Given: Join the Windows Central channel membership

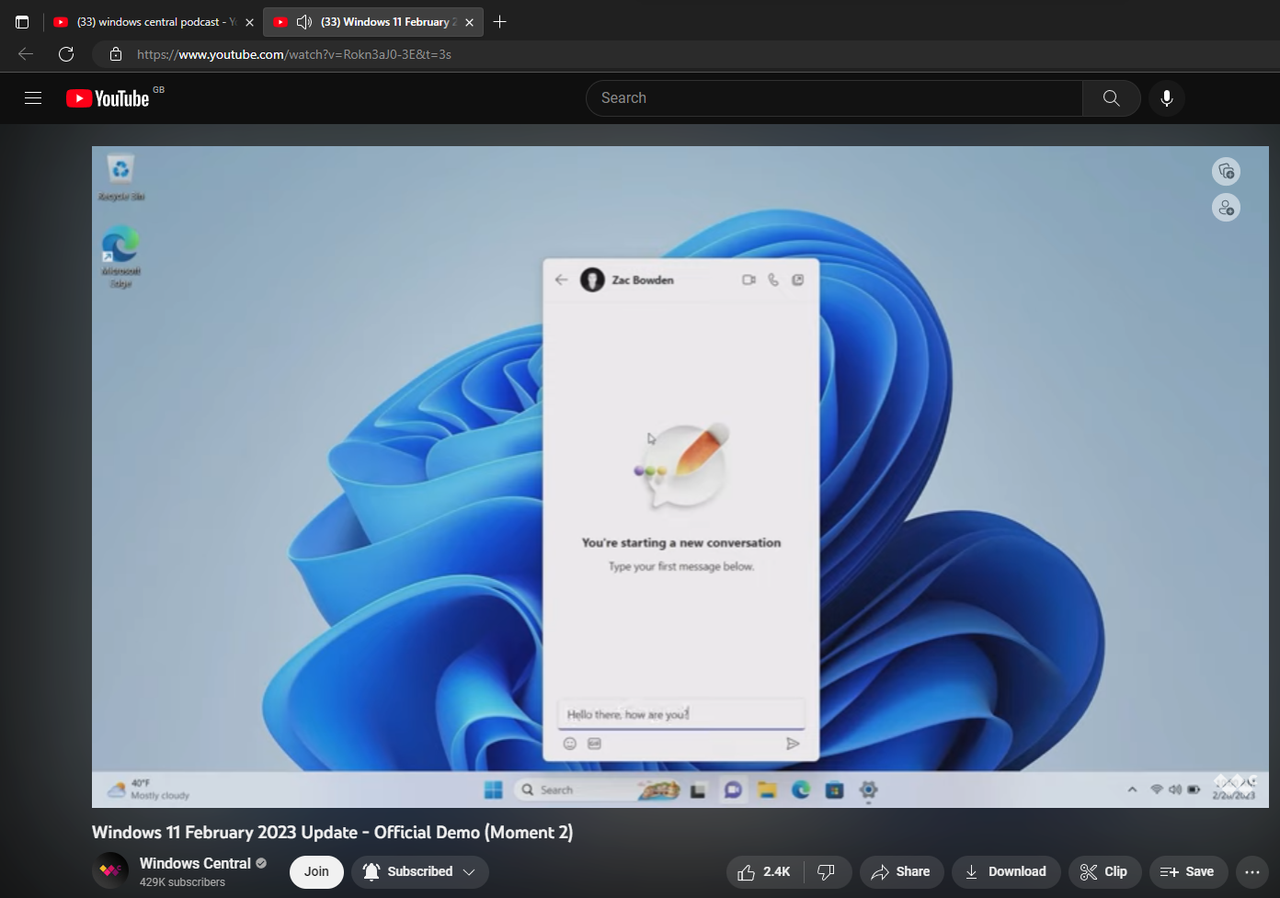Looking at the screenshot, I should click(x=316, y=872).
